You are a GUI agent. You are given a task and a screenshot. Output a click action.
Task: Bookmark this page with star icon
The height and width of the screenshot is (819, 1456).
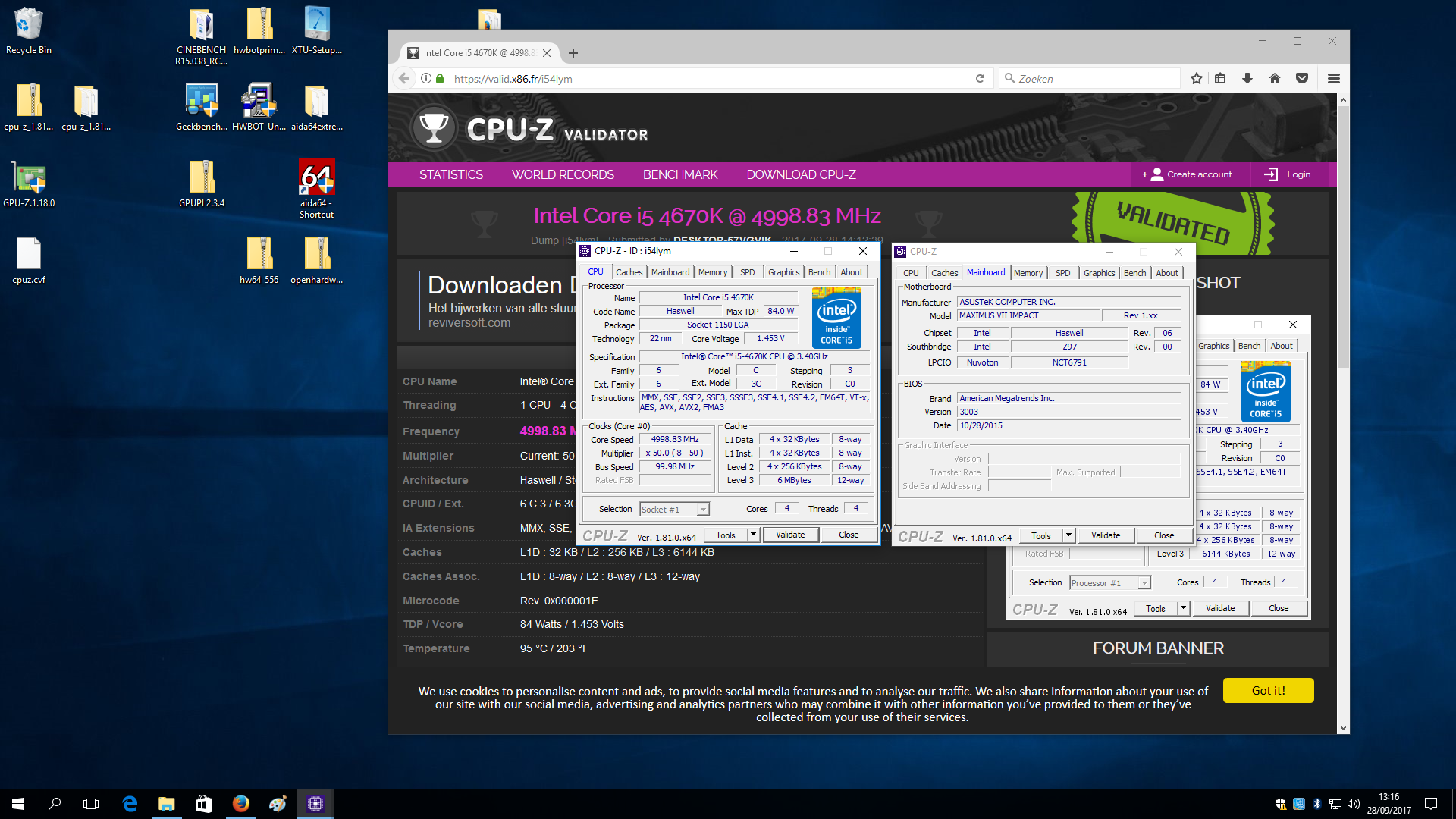coord(1196,78)
